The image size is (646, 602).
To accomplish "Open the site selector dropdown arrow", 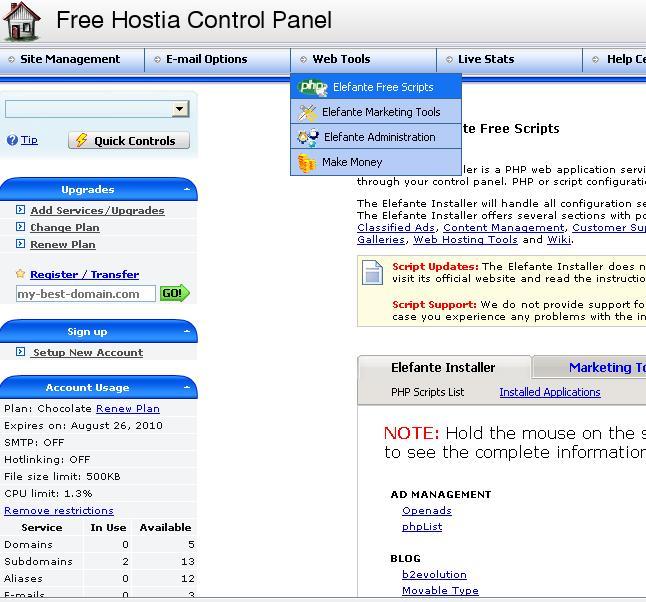I will point(180,109).
